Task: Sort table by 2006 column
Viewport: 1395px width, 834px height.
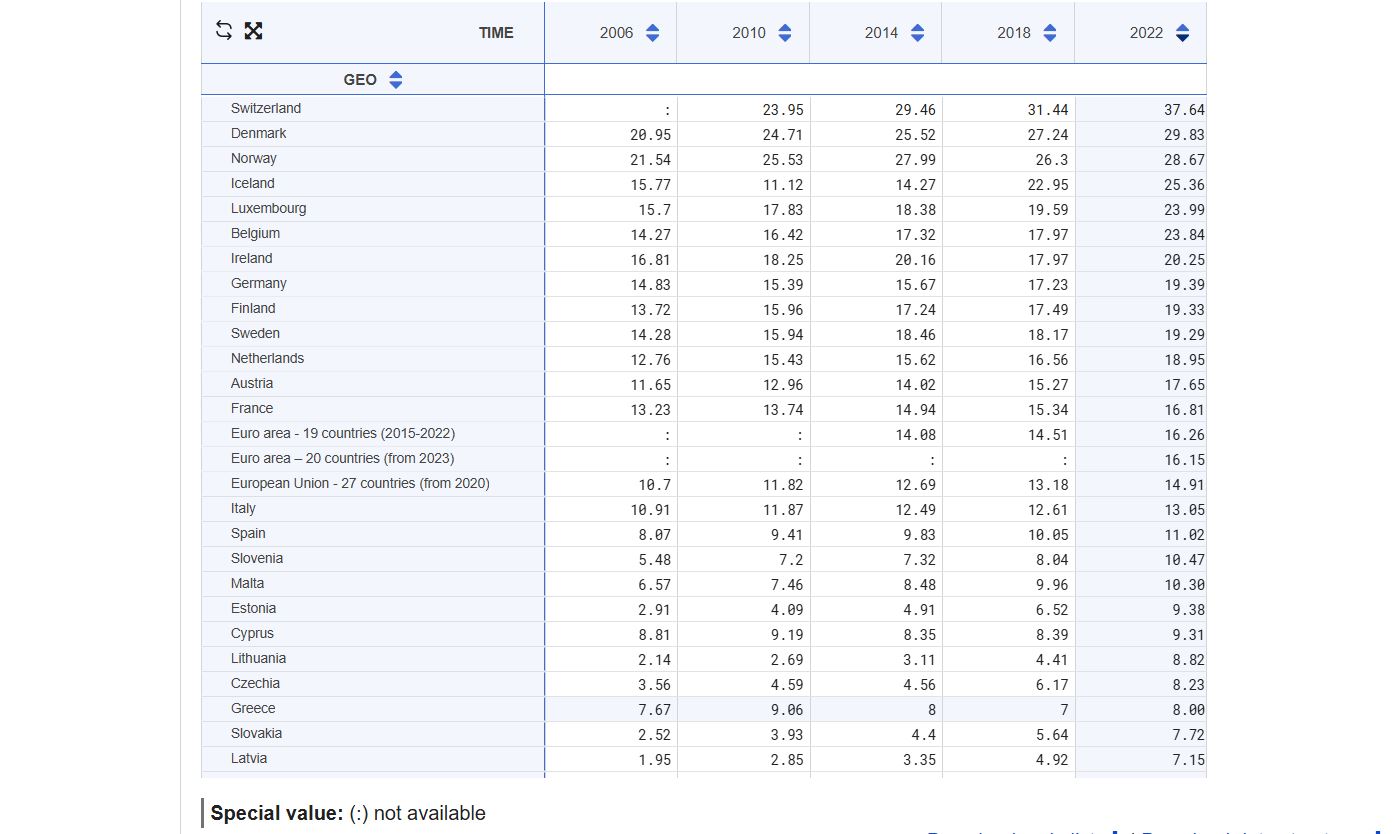Action: (652, 33)
